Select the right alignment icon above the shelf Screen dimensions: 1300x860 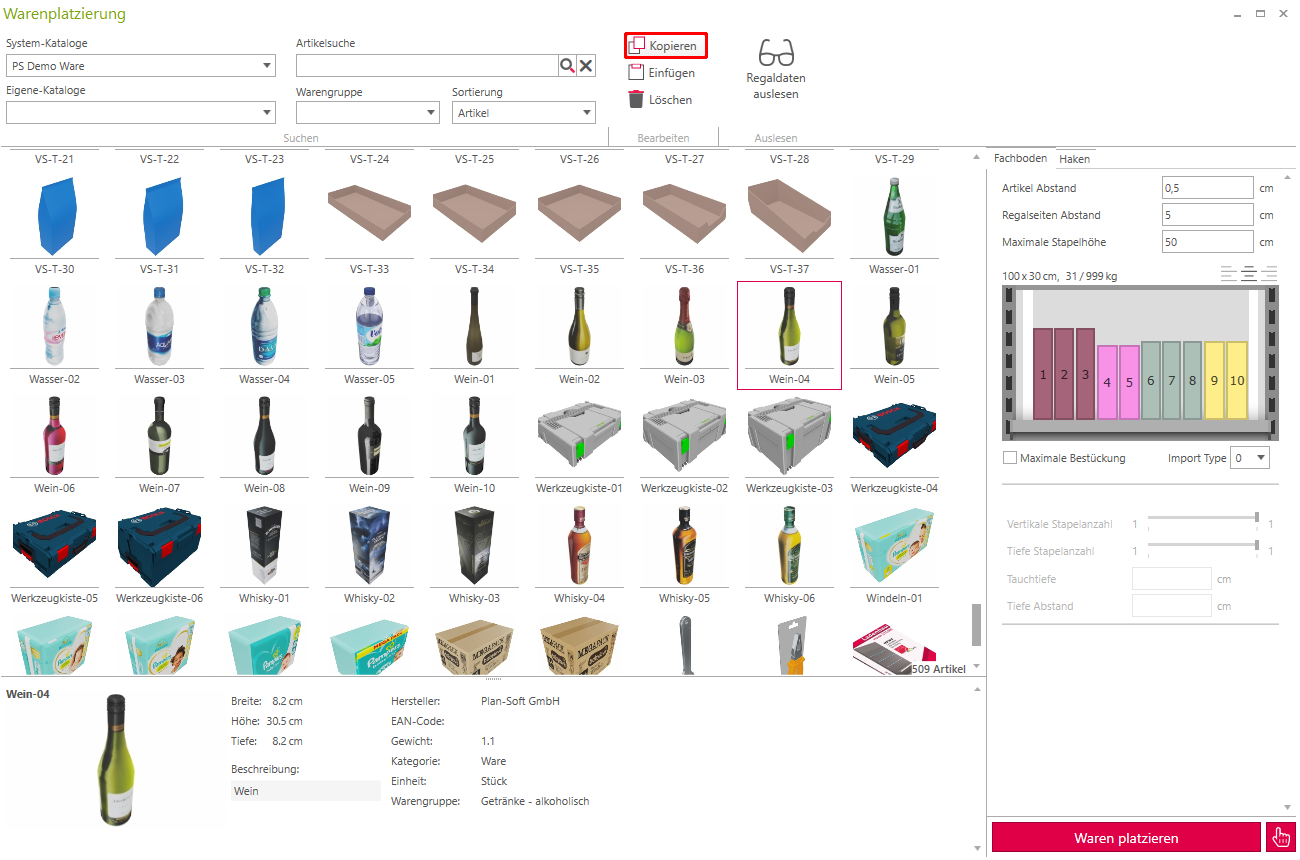click(x=1270, y=274)
